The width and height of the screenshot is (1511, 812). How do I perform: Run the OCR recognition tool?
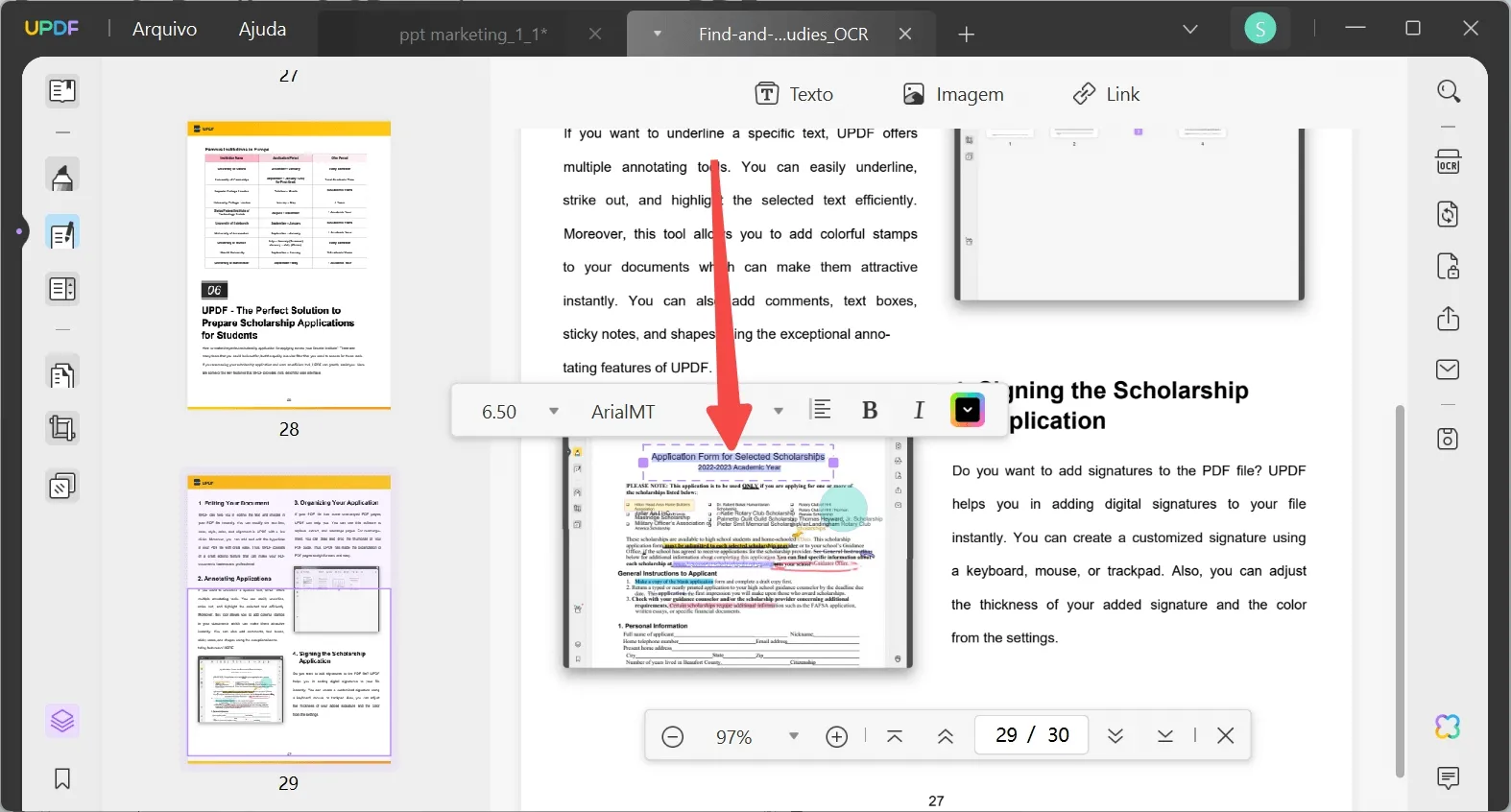coord(1449,161)
